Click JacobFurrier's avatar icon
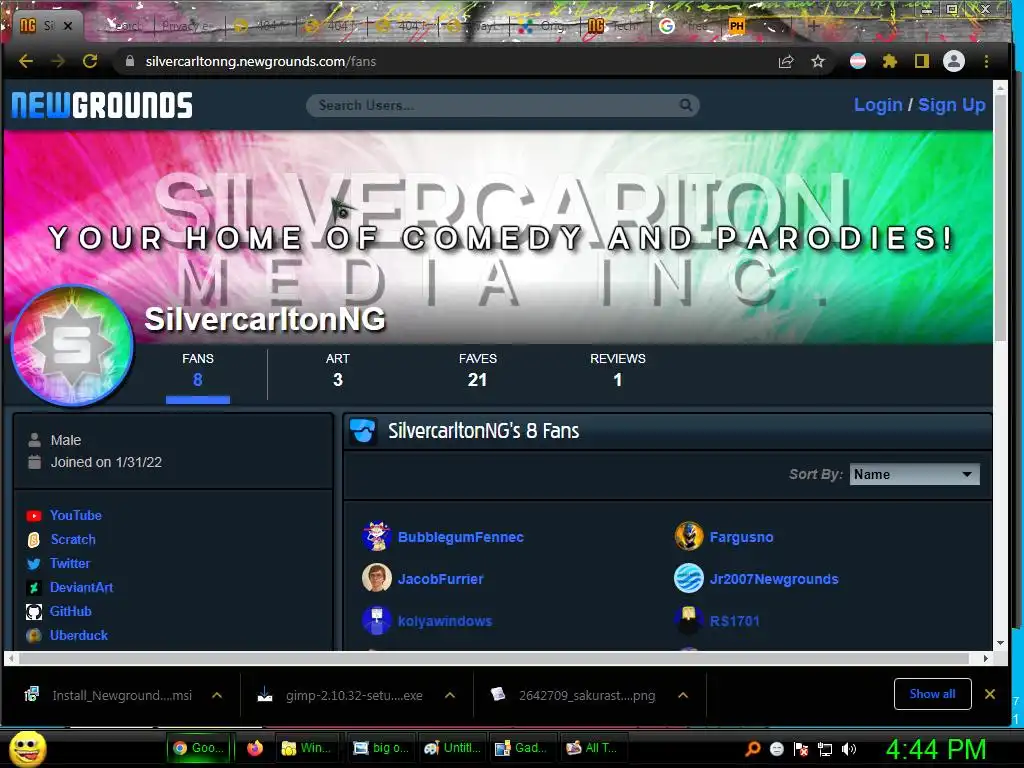 (x=377, y=578)
